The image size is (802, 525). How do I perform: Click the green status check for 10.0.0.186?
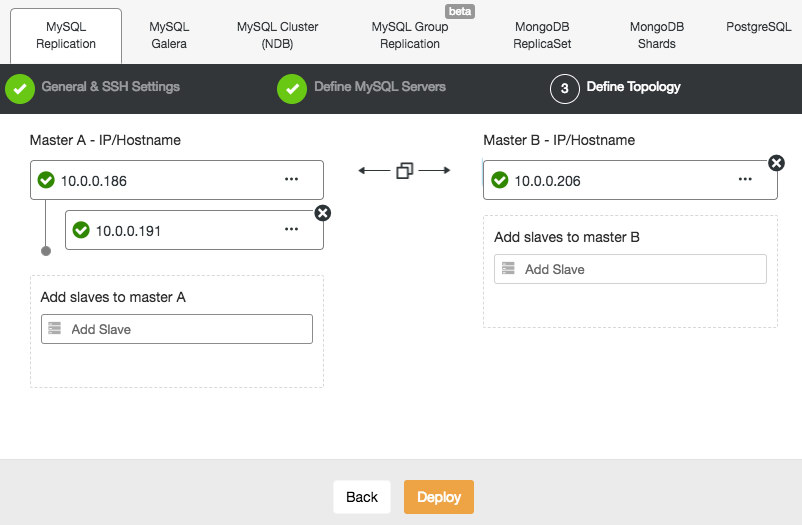click(46, 180)
